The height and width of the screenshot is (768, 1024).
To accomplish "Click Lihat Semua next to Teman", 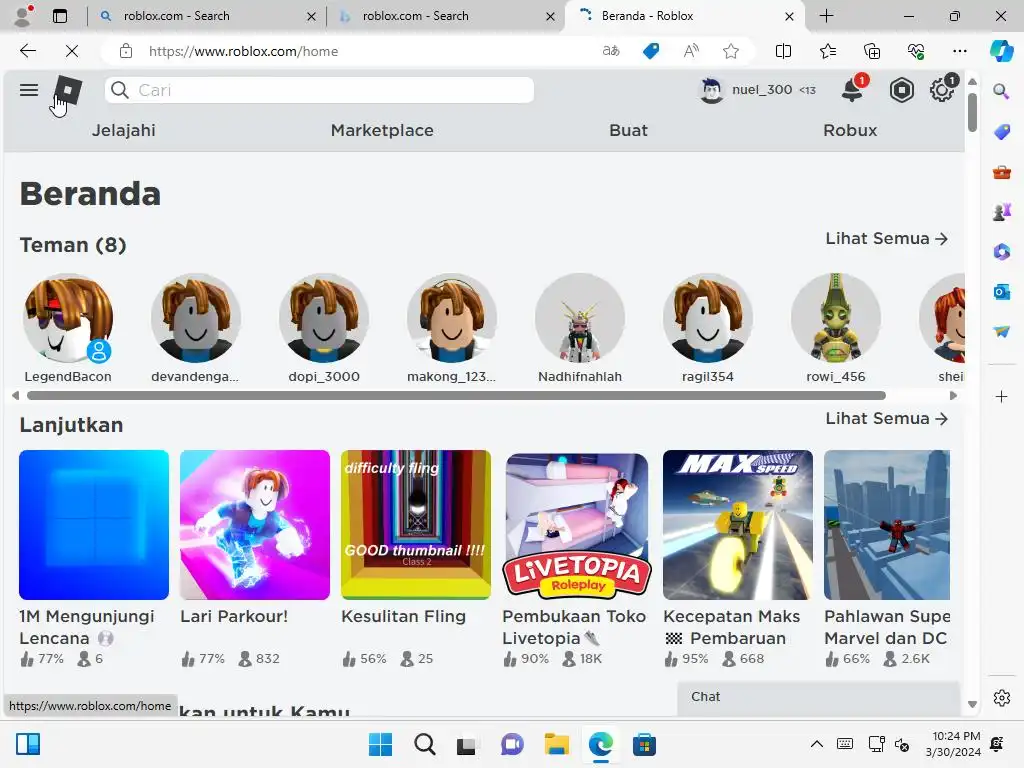I will pyautogui.click(x=886, y=238).
